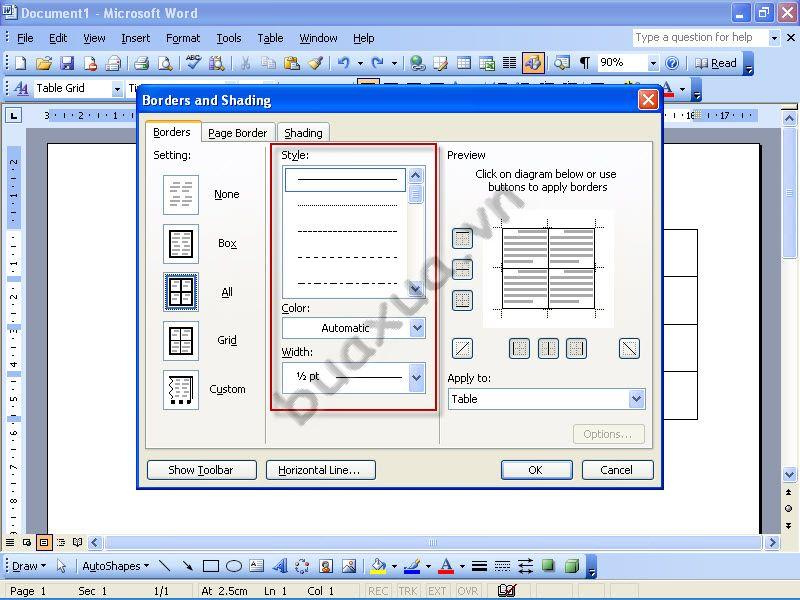Toggle inside horizontal border in Preview

pos(462,269)
